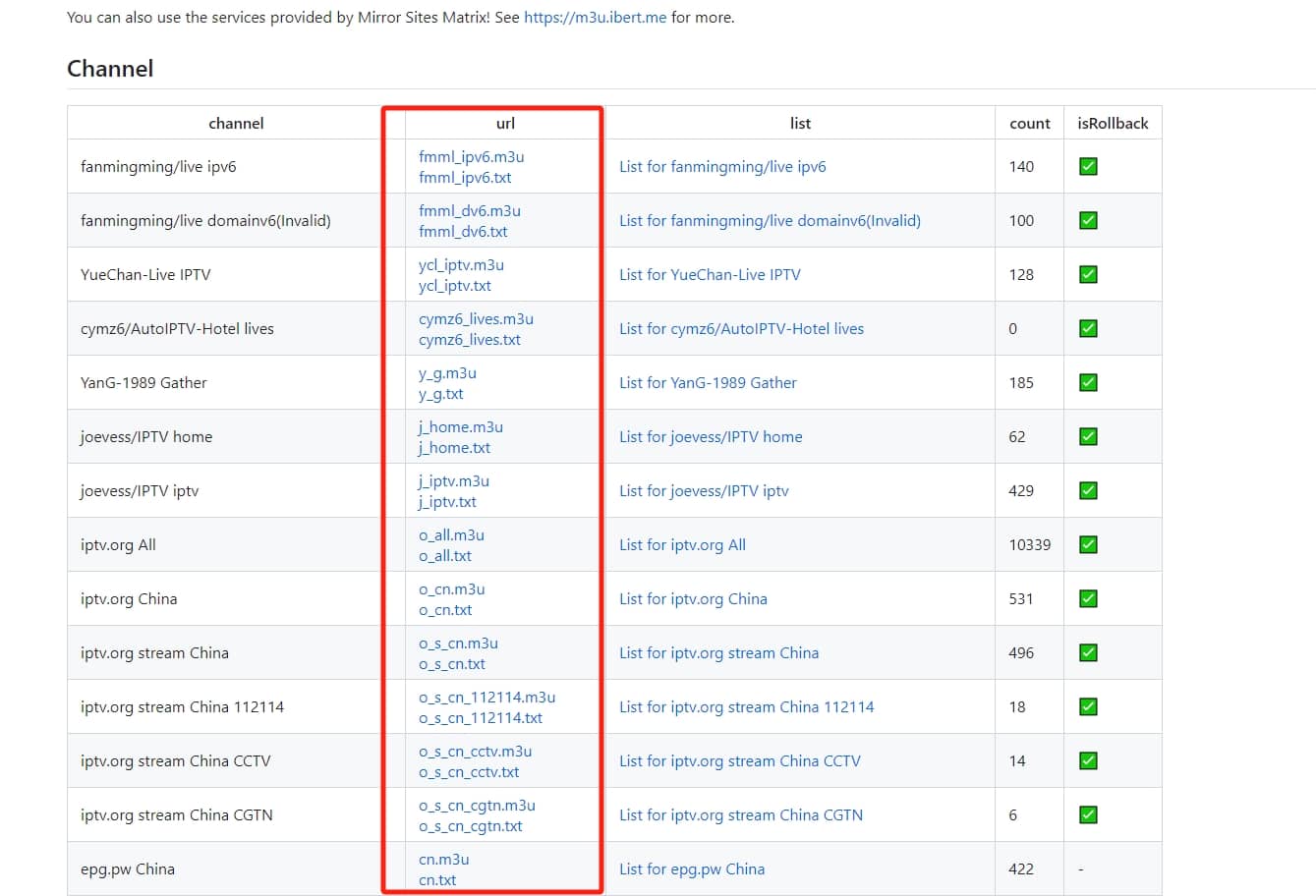Open List for YanG-1989 Gather

point(708,382)
